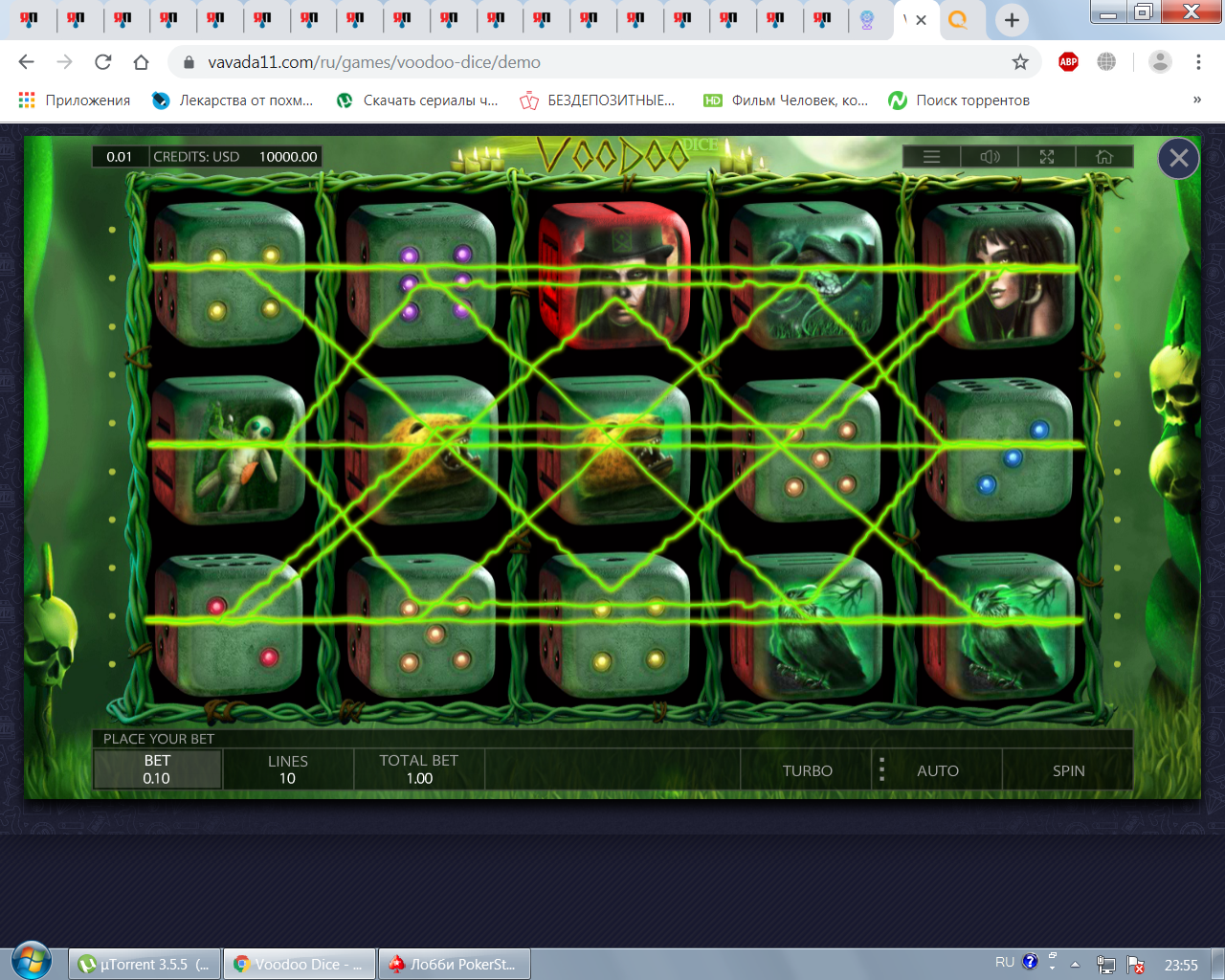
Task: Open Скачать сериалы bookmark
Action: [x=417, y=100]
